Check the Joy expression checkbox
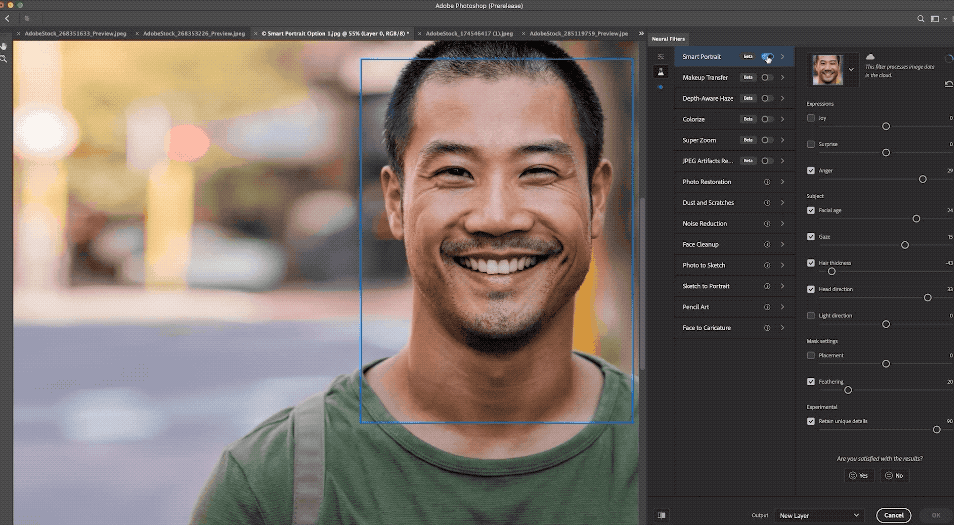 click(811, 118)
